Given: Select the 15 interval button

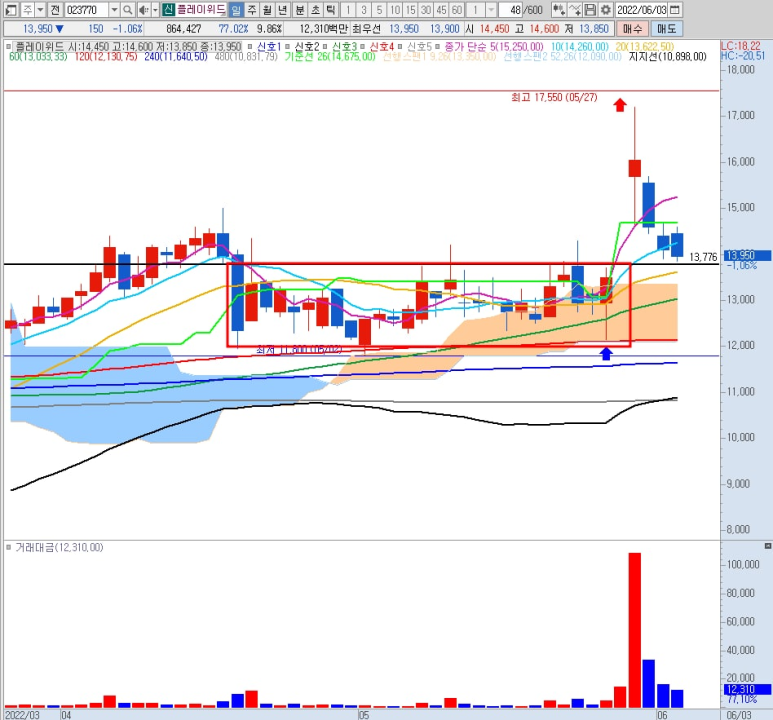Looking at the screenshot, I should click(x=411, y=9).
